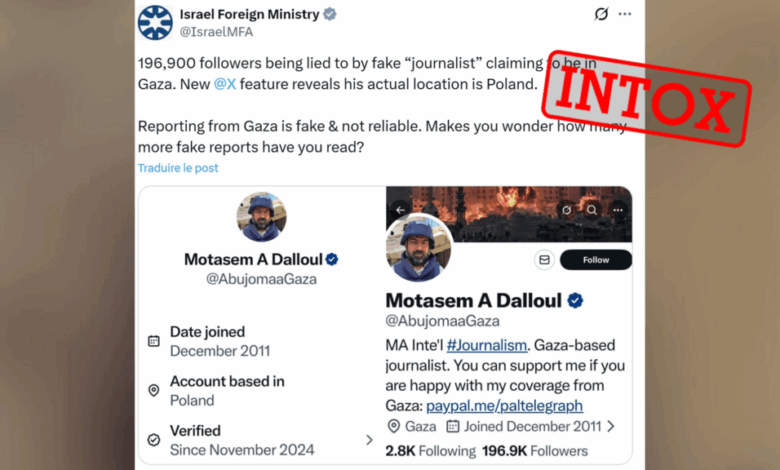
Task: Follow Motasem A Dalloul
Action: [595, 260]
